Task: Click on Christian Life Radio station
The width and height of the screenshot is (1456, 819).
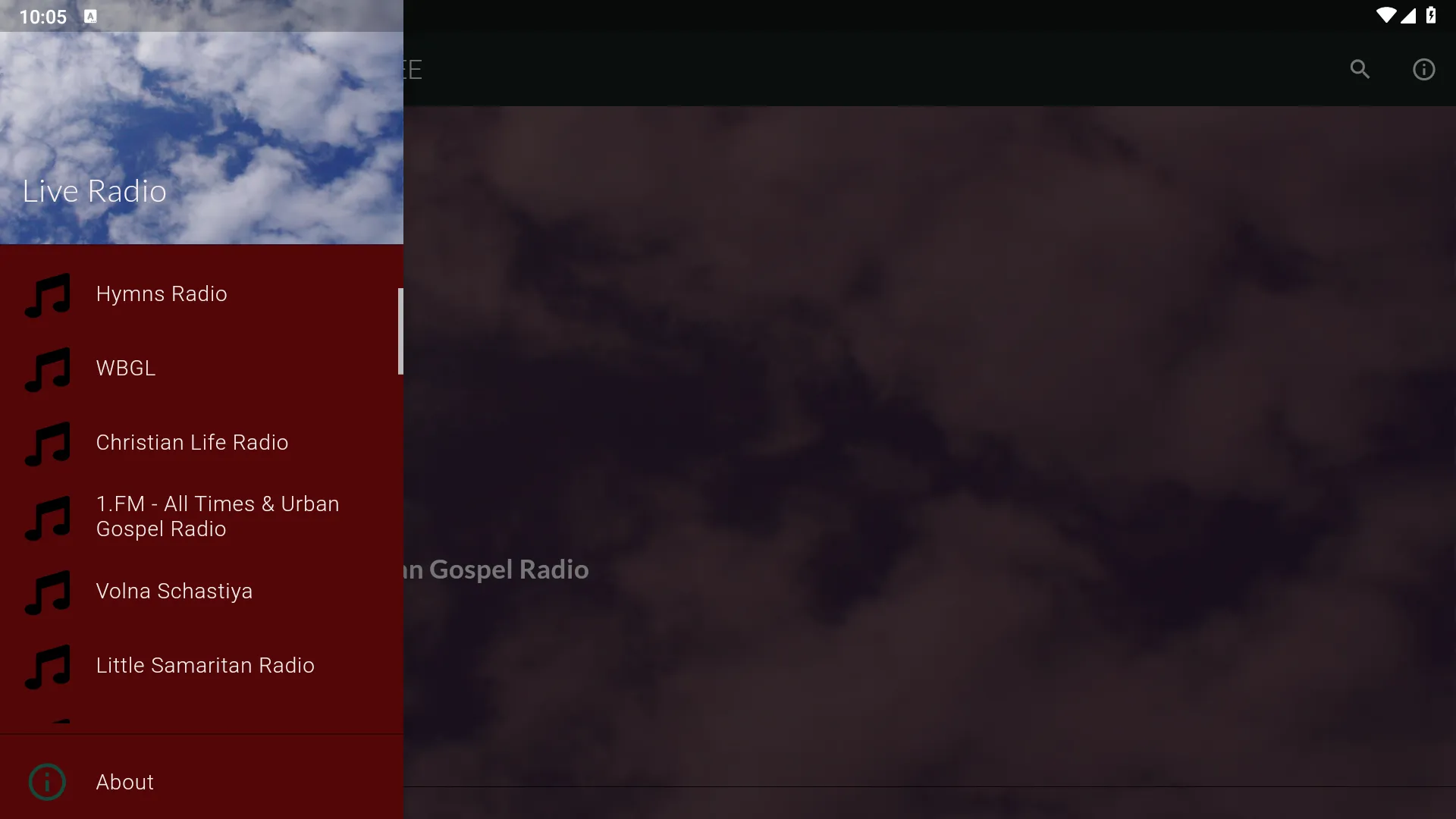Action: (192, 442)
